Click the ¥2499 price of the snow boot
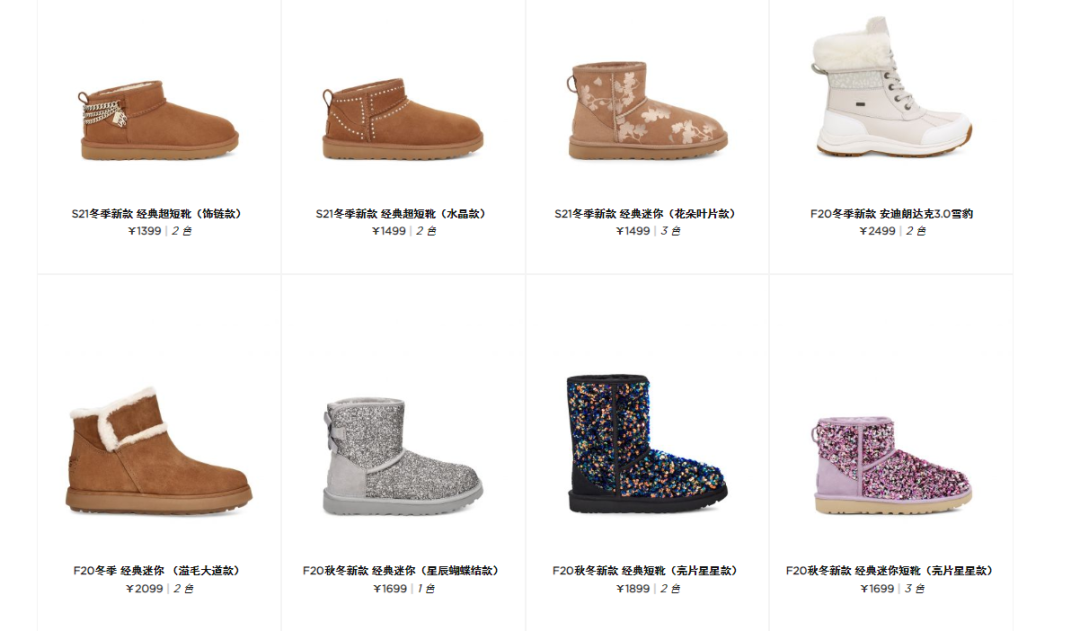The width and height of the screenshot is (1080, 631). [877, 231]
